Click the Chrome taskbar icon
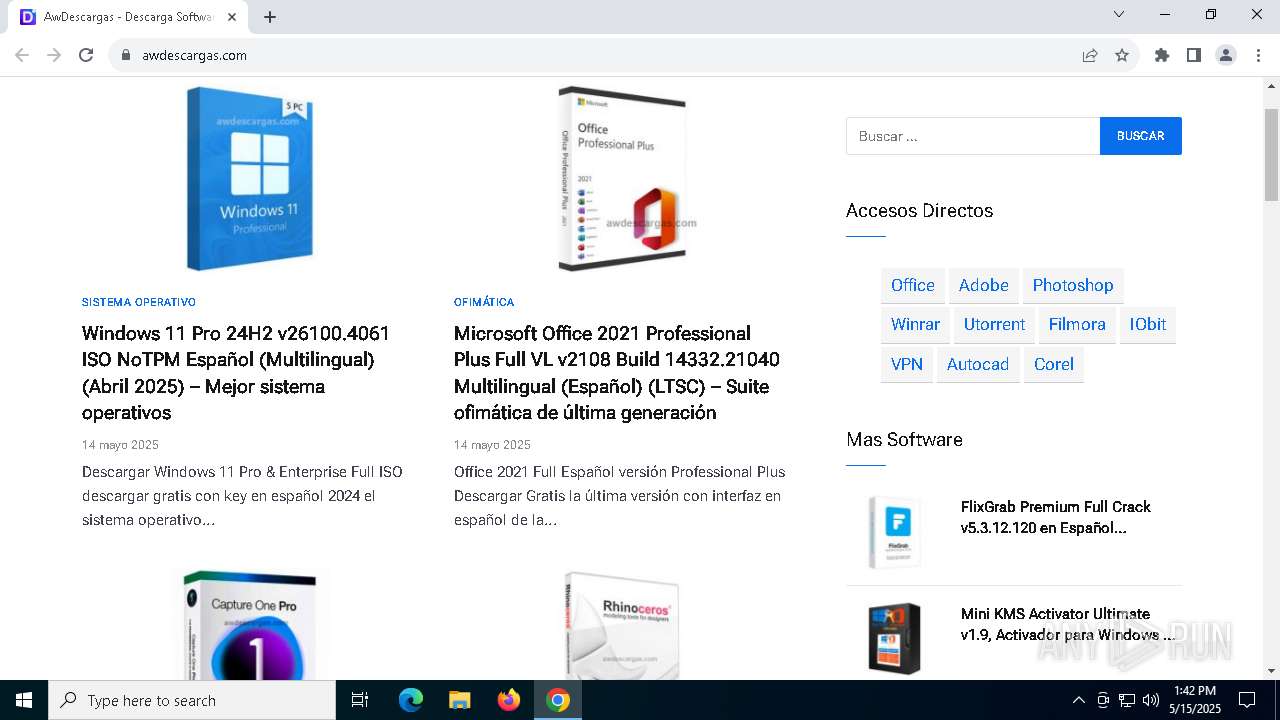 558,700
